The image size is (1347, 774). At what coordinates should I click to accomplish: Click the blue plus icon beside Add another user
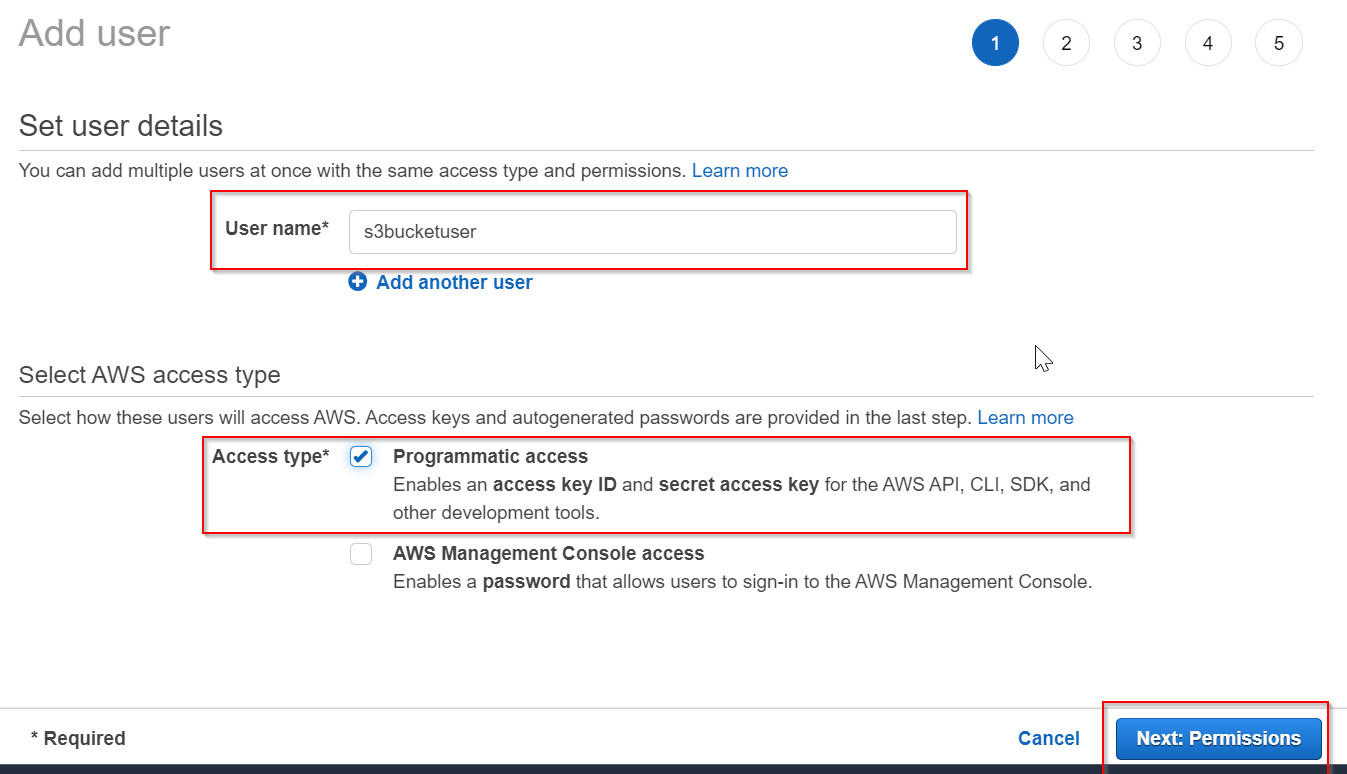[x=357, y=282]
